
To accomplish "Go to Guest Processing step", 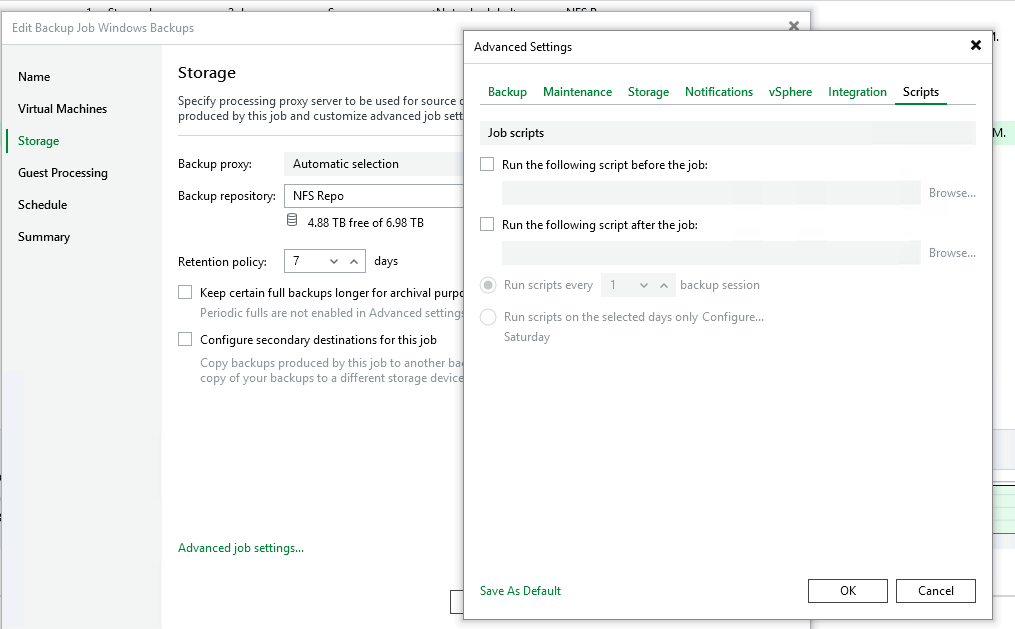I will (x=63, y=173).
